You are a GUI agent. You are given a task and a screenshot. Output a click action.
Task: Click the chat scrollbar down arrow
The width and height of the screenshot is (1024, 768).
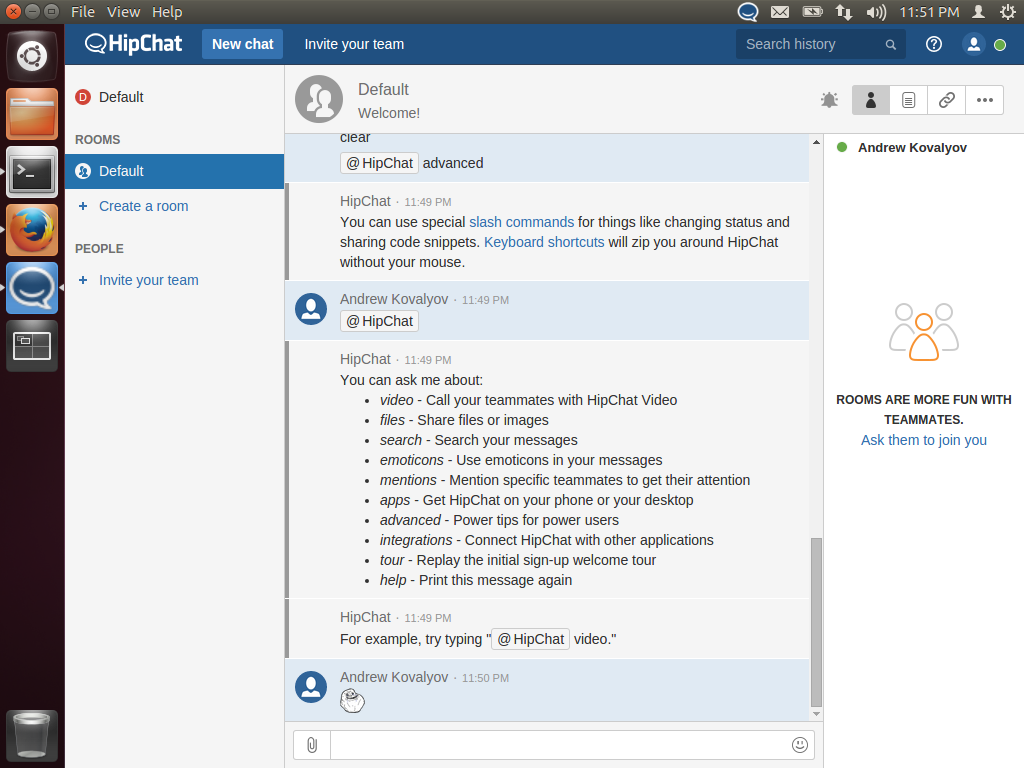click(816, 714)
